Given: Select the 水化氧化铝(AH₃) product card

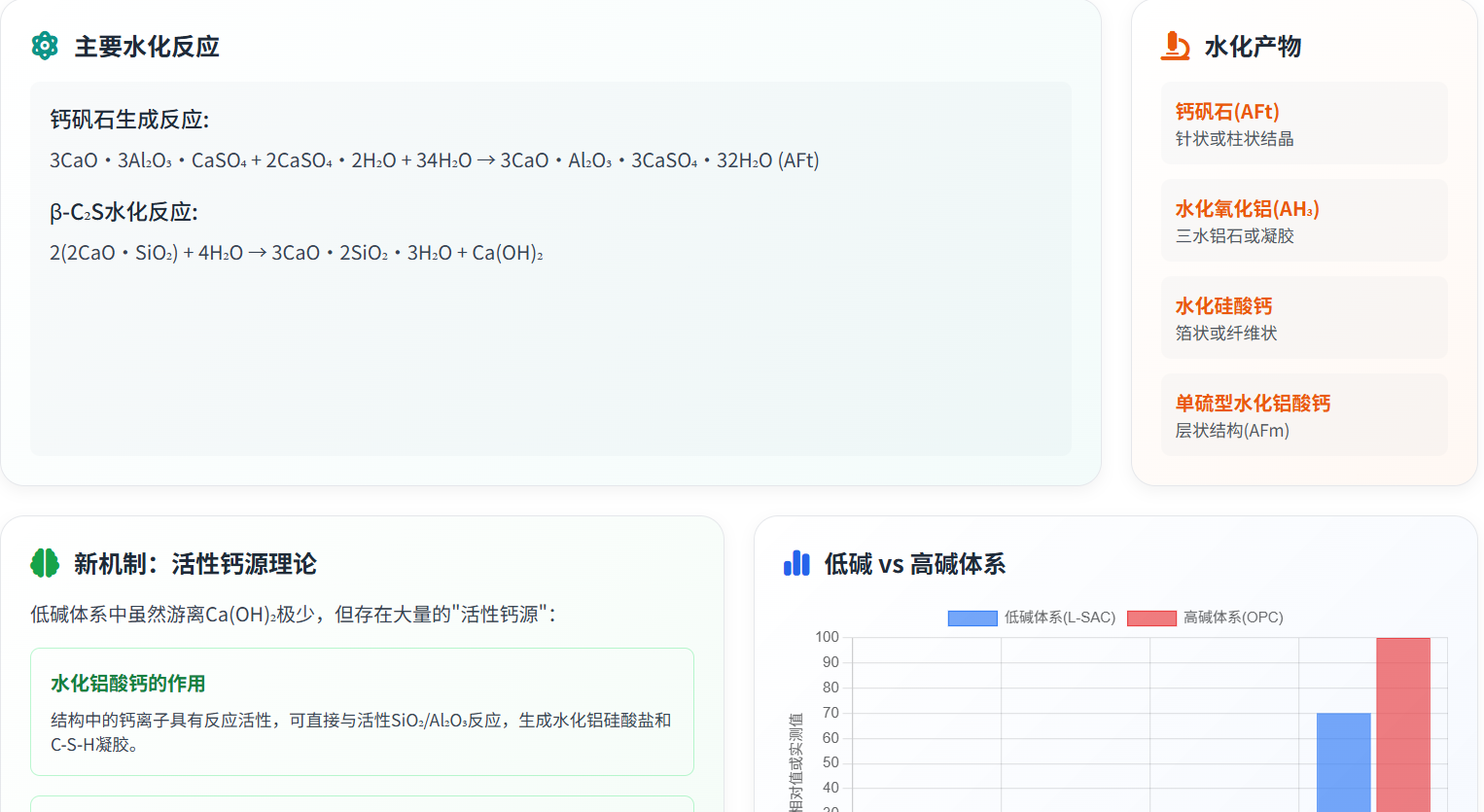Looking at the screenshot, I should [1303, 221].
